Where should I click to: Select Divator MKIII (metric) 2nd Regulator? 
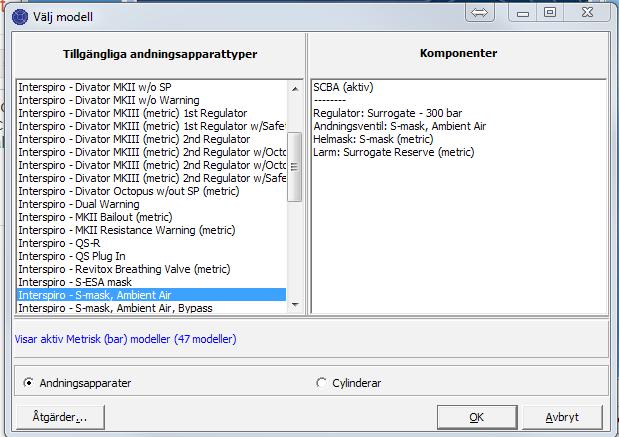[152, 139]
